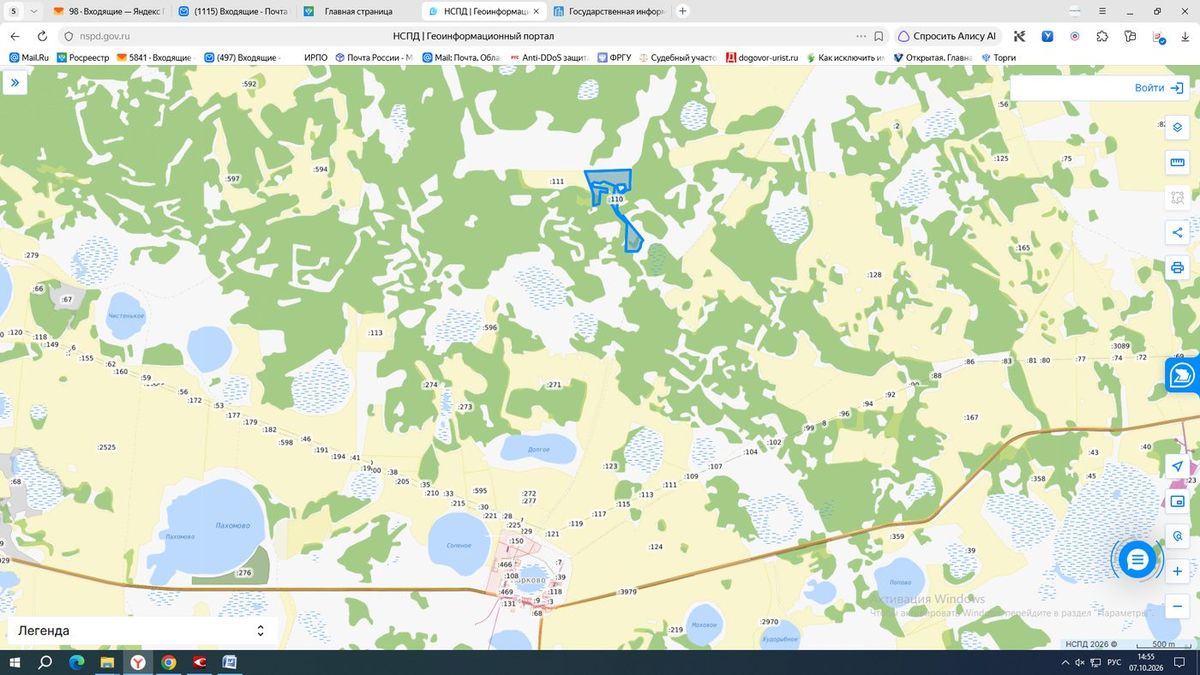Open the ФРГУ bookmark
The height and width of the screenshot is (675, 1200).
tap(615, 58)
